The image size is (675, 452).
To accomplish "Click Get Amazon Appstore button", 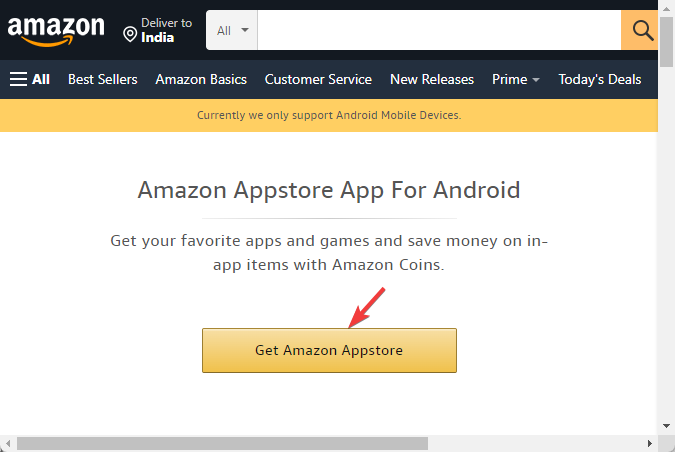I will (329, 350).
